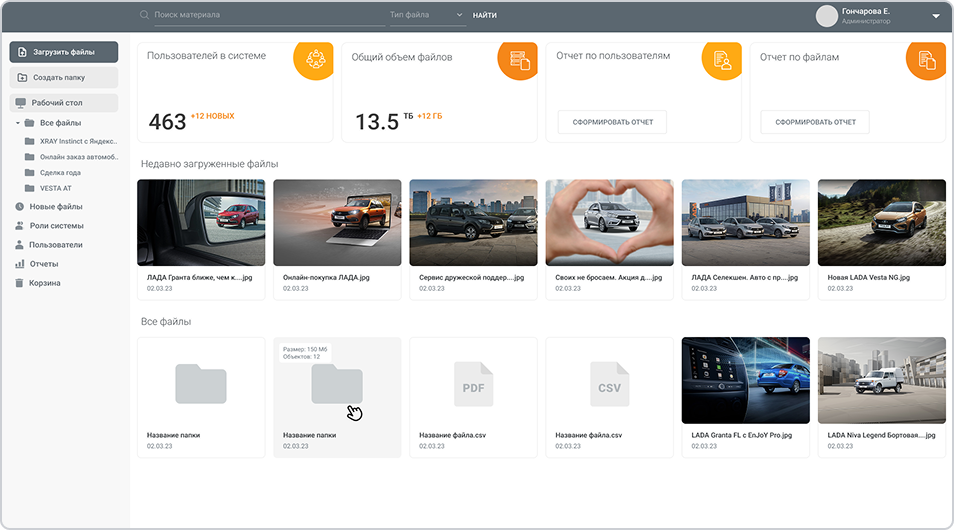Open the PDF file icon
The width and height of the screenshot is (954, 530).
tap(473, 384)
